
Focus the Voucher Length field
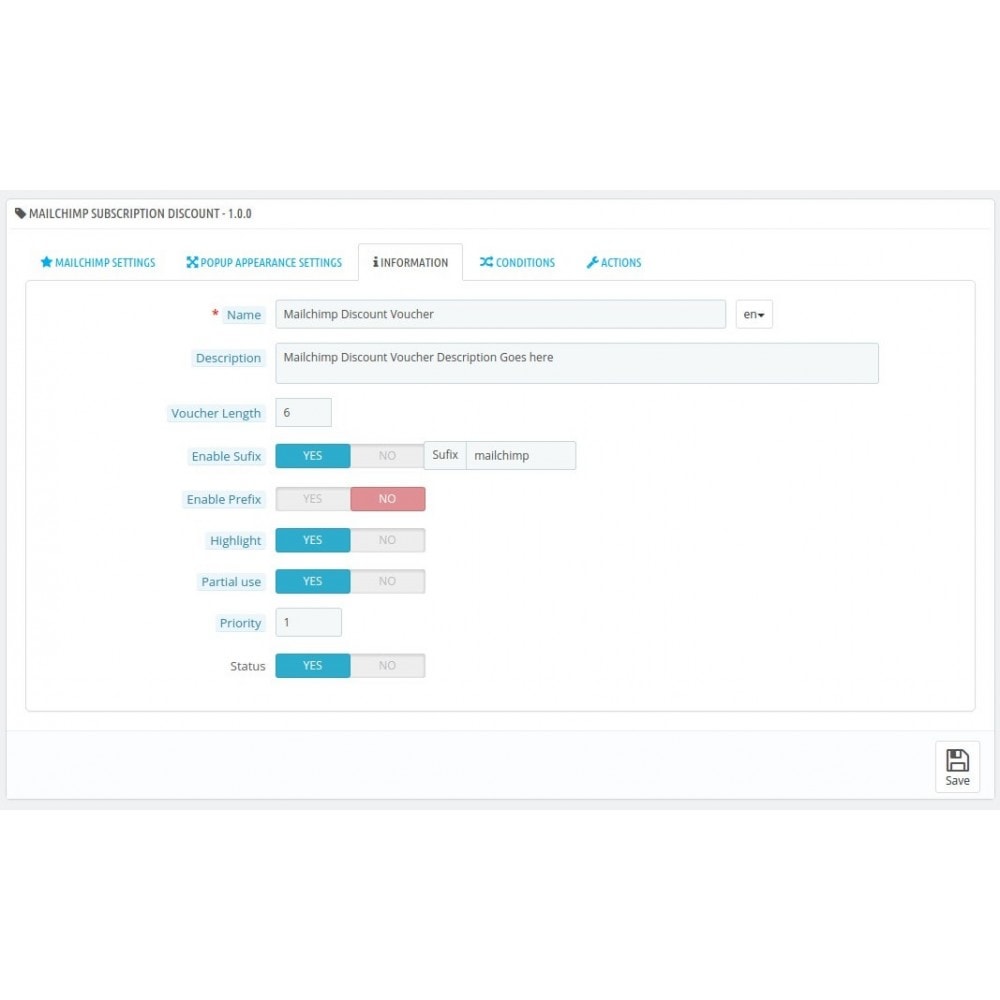click(x=304, y=413)
